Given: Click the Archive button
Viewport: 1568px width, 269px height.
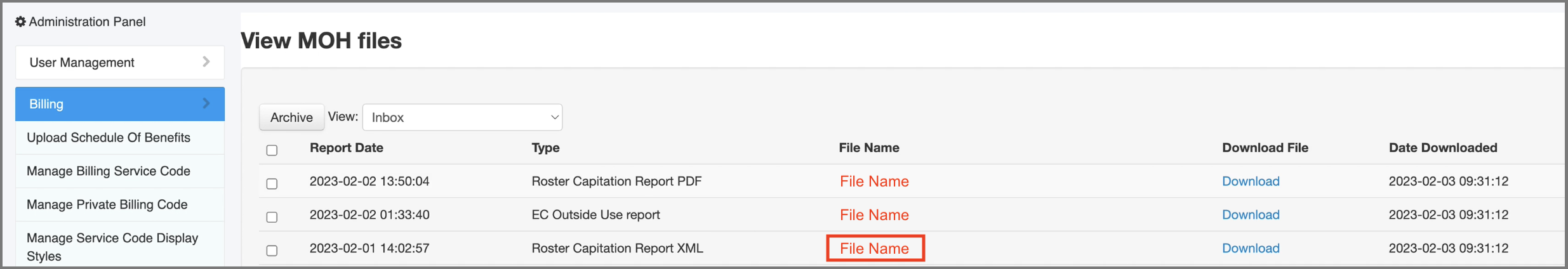Looking at the screenshot, I should [291, 117].
